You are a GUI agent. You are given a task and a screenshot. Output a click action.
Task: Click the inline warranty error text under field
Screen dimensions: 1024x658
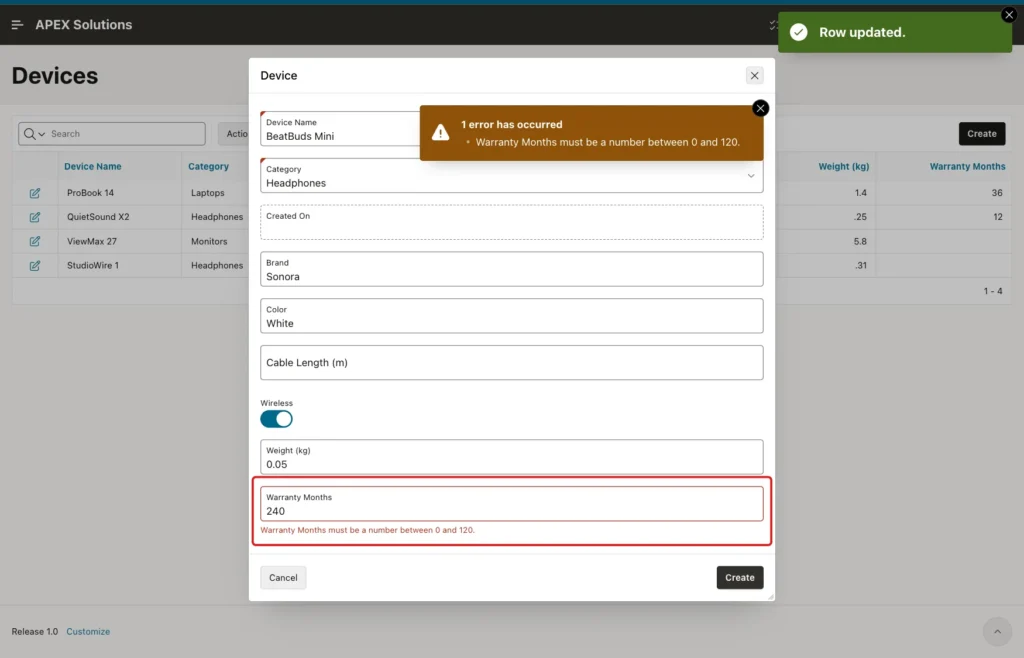click(x=368, y=530)
